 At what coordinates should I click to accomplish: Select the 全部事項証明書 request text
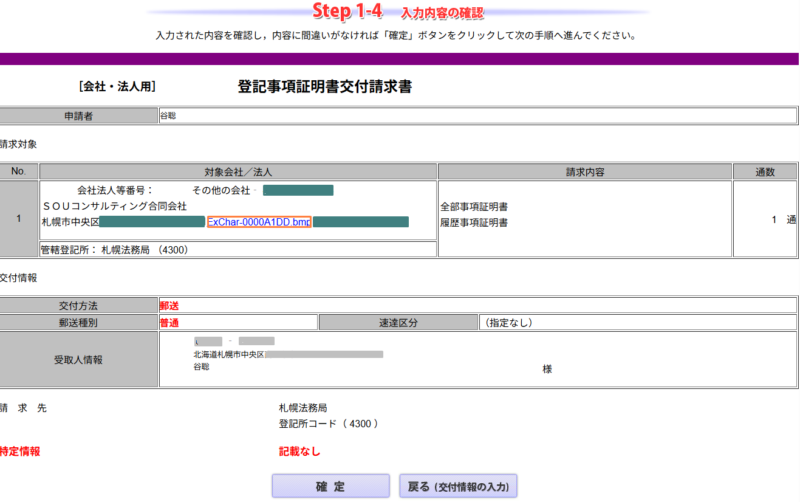click(474, 207)
